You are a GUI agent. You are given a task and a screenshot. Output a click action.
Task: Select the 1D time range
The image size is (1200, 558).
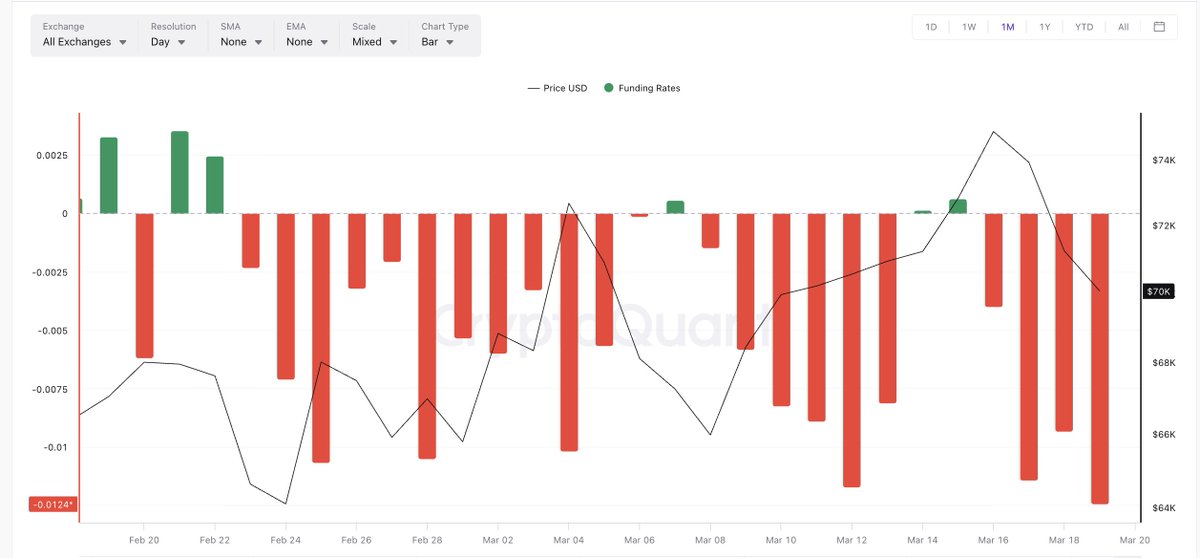[931, 27]
